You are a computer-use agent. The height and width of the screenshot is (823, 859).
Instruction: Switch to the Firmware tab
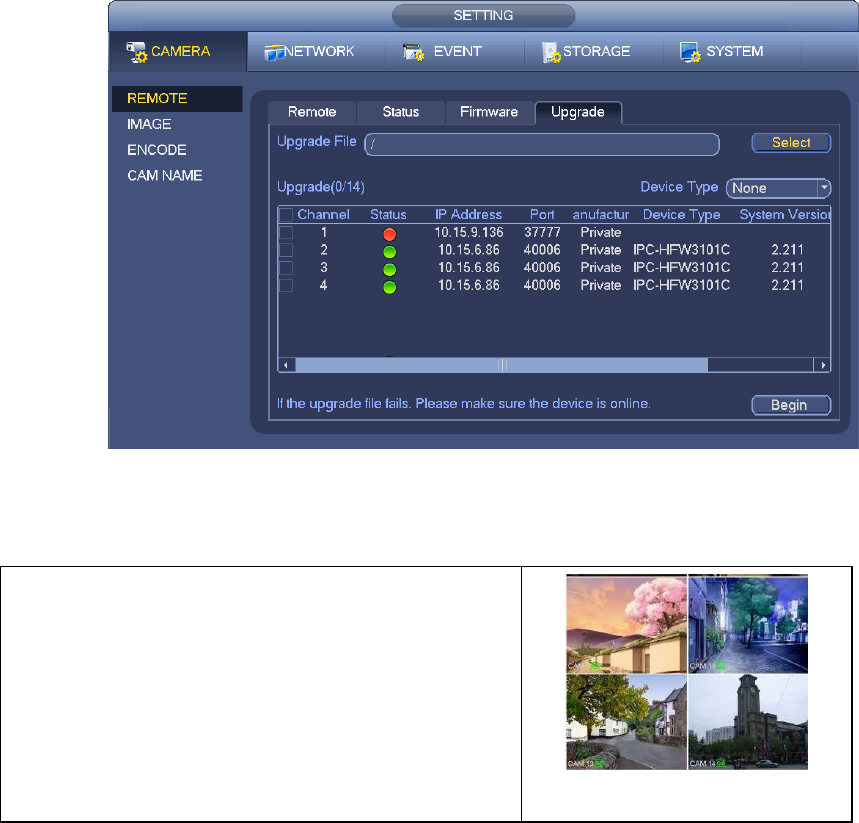[489, 112]
